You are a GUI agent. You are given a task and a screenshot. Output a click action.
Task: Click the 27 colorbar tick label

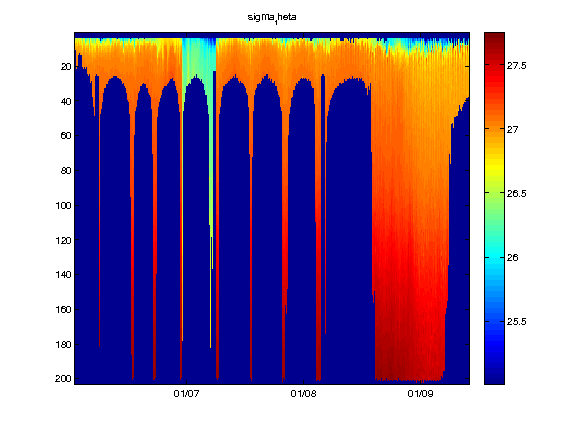(512, 130)
